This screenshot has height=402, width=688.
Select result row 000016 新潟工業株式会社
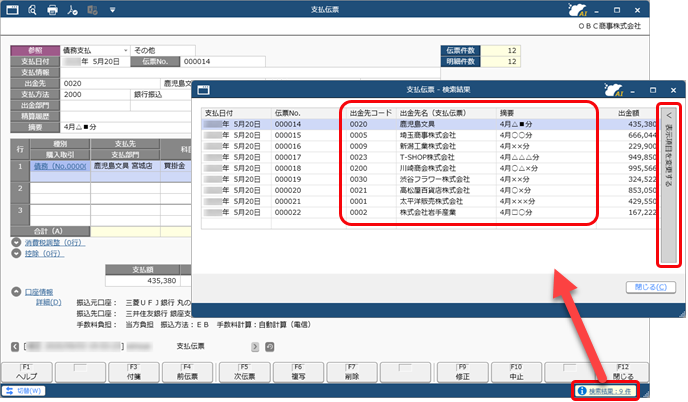(x=430, y=146)
